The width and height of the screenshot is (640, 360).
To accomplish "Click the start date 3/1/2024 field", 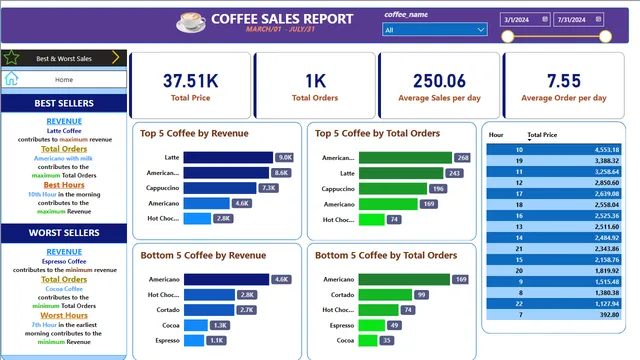I will coord(525,20).
